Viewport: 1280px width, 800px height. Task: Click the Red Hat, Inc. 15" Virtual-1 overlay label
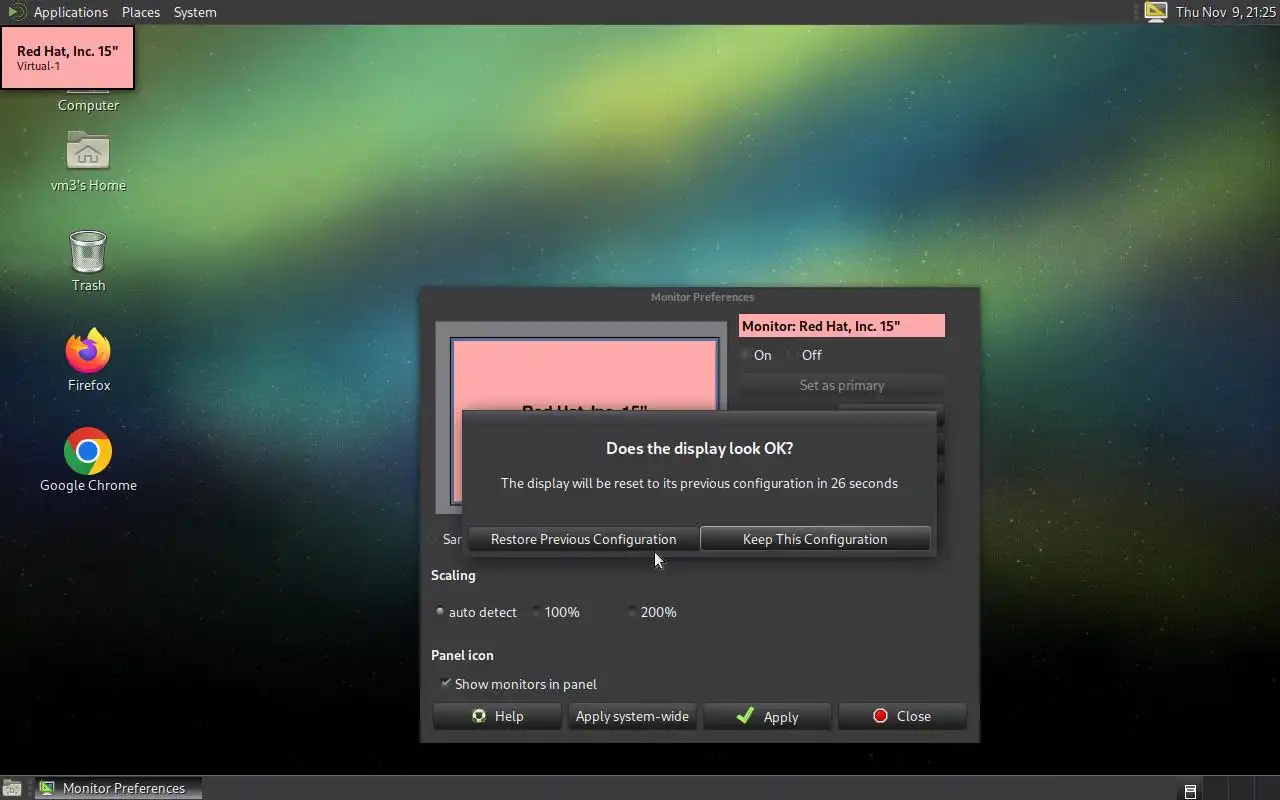pos(67,58)
